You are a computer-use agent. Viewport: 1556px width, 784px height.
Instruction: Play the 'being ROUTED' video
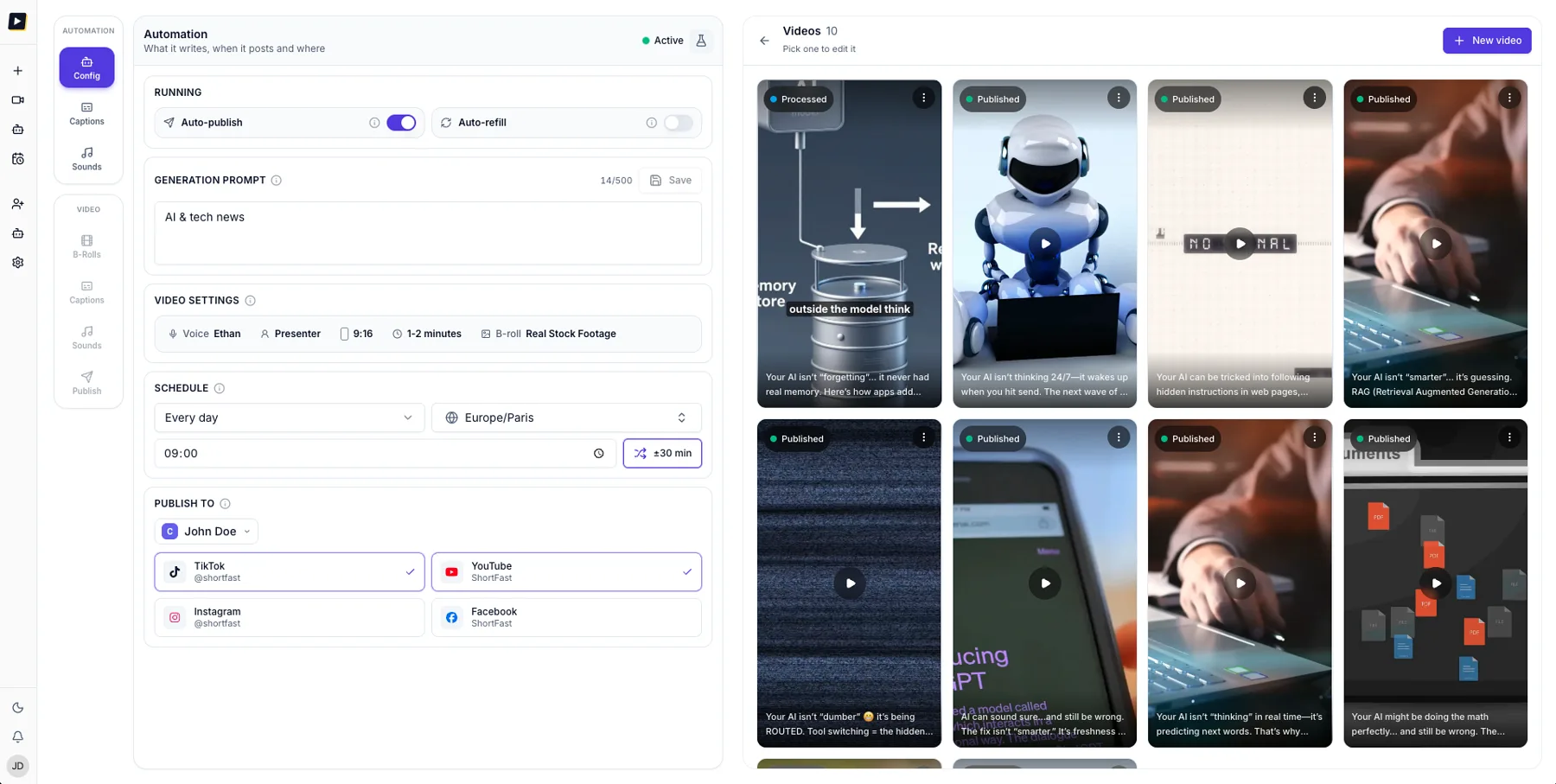pyautogui.click(x=850, y=583)
